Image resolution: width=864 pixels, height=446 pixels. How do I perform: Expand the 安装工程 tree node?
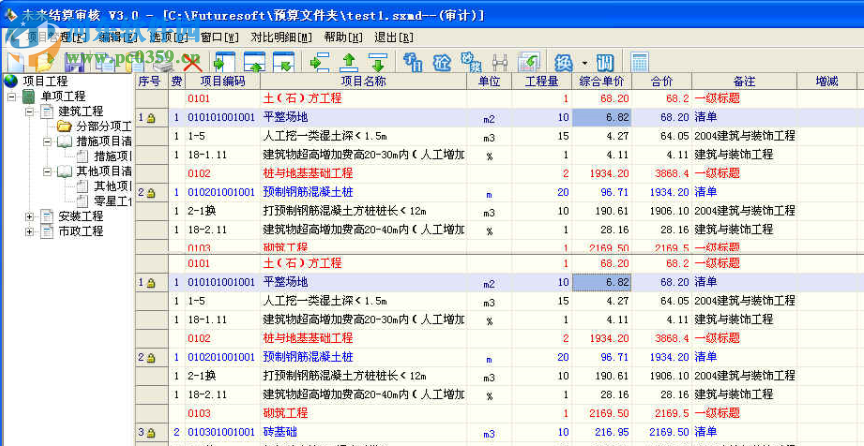[29, 216]
